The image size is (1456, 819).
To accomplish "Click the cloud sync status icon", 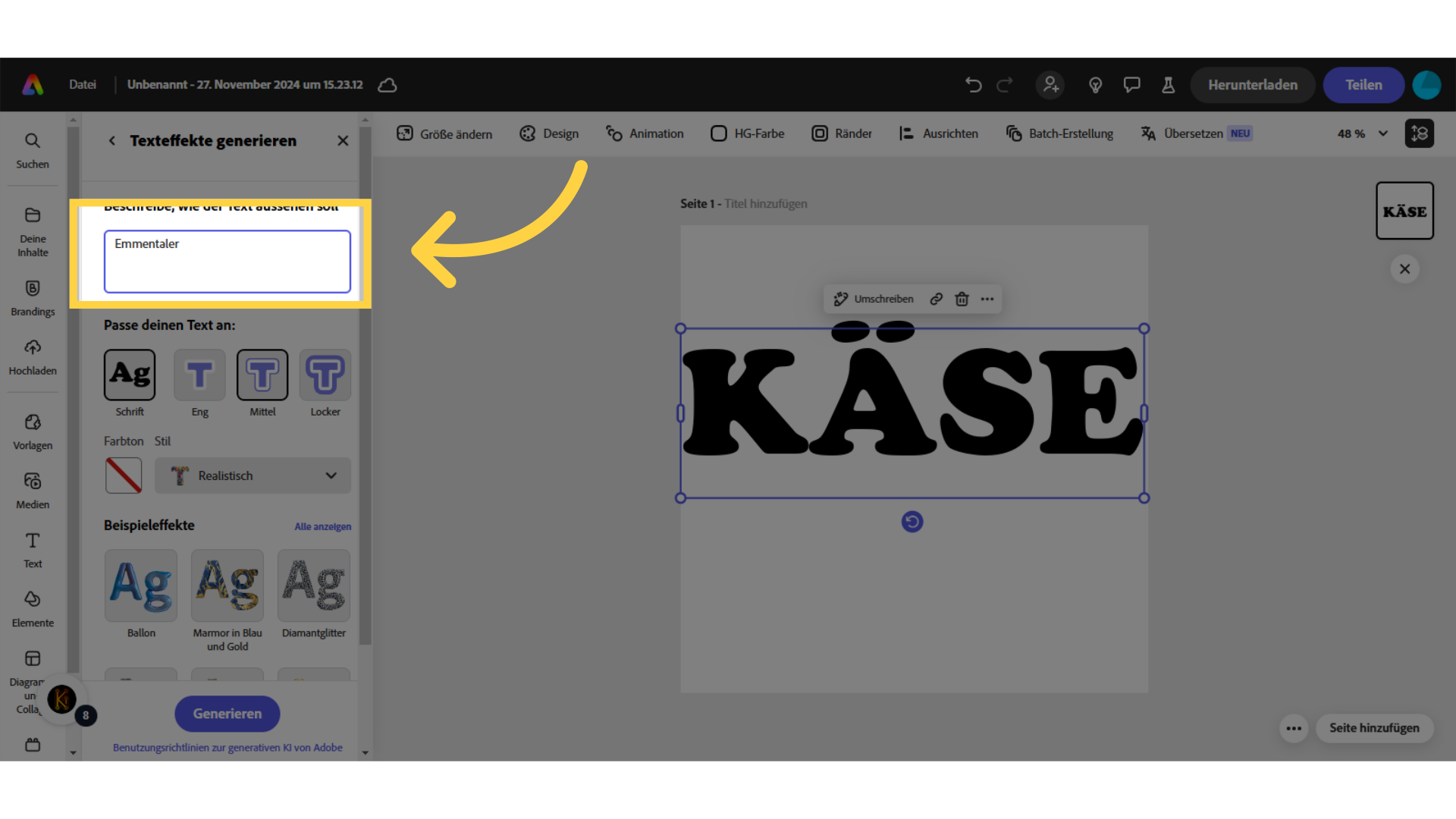I will point(388,85).
